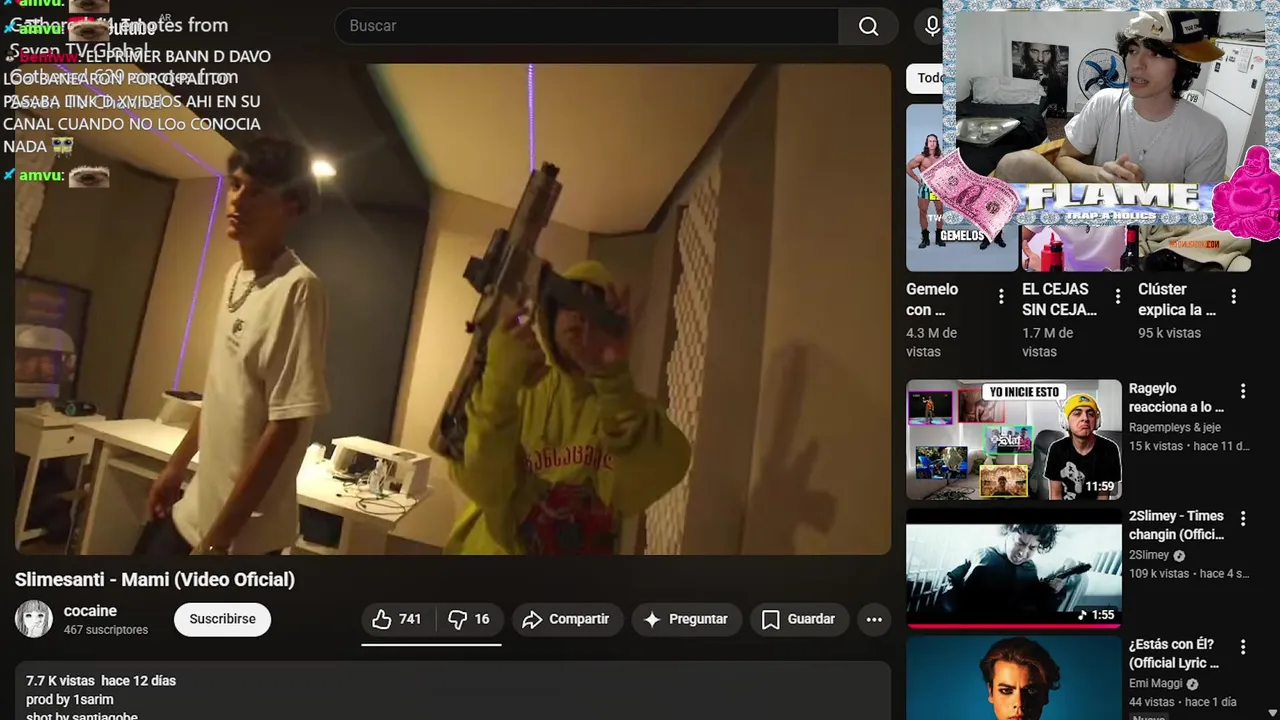Open 2Slimey Times changin thumbnail
1280x720 pixels.
[1014, 568]
